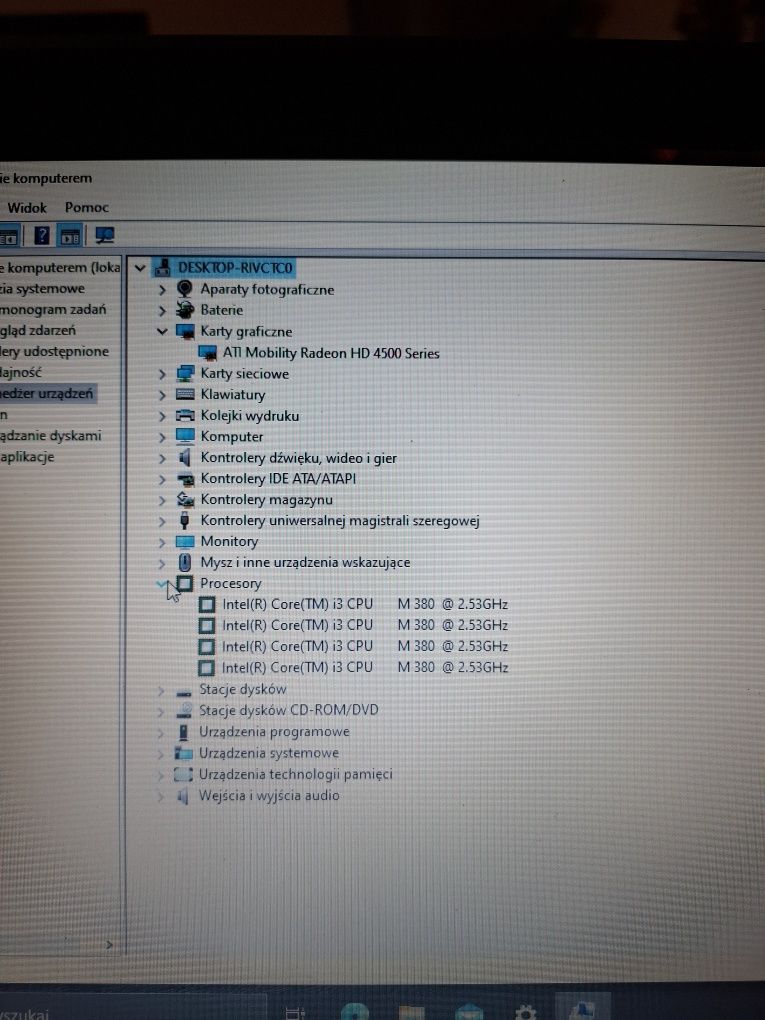This screenshot has height=1020, width=765.
Task: Select the first Intel Core i3 CPU entry
Action: click(x=365, y=604)
